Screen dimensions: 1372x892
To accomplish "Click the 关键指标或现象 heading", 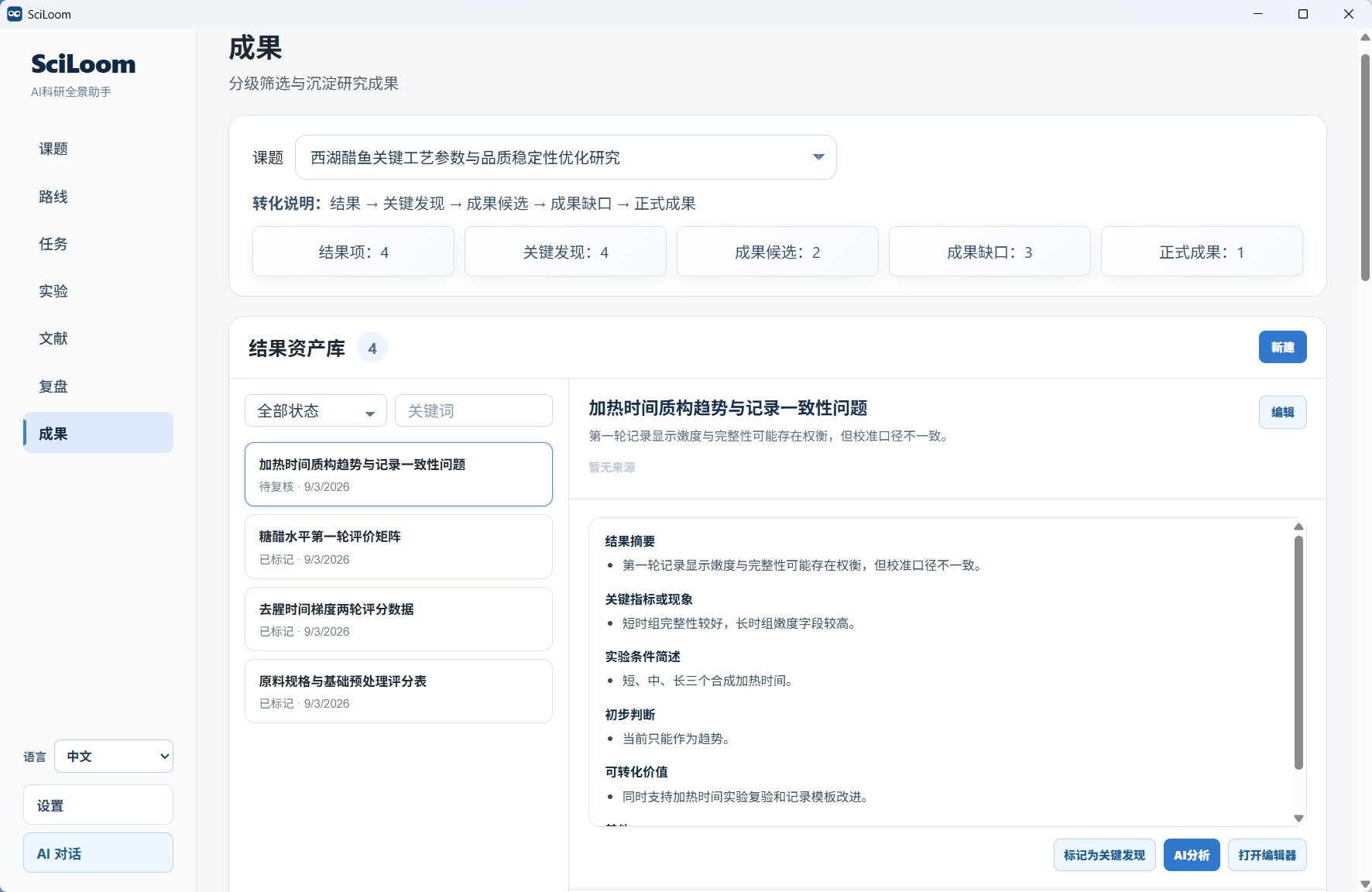I will pos(649,599).
